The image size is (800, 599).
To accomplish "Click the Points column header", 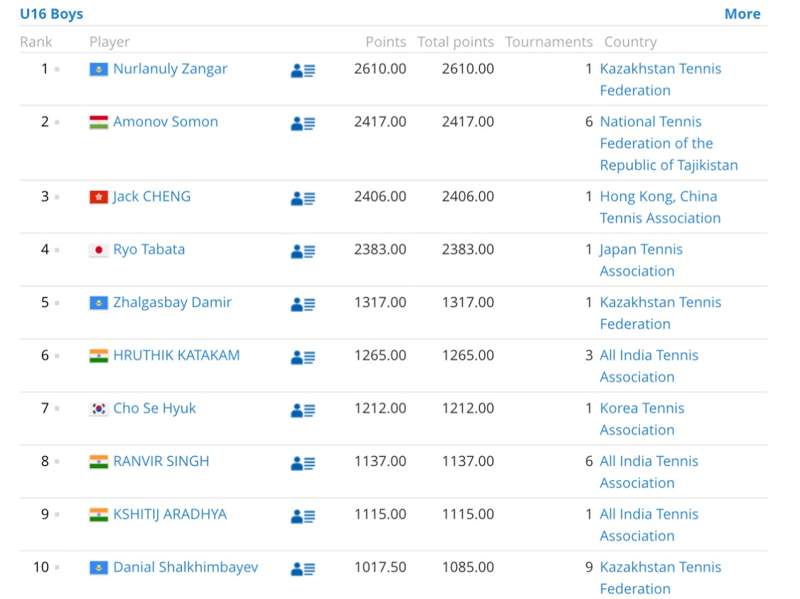I will pos(385,42).
